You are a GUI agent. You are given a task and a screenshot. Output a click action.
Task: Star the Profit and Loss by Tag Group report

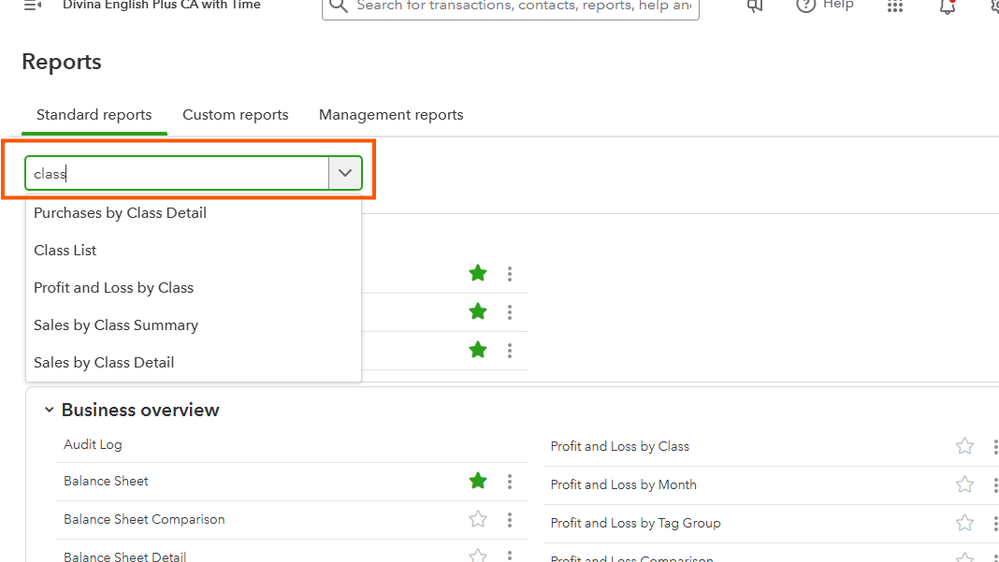pos(964,523)
